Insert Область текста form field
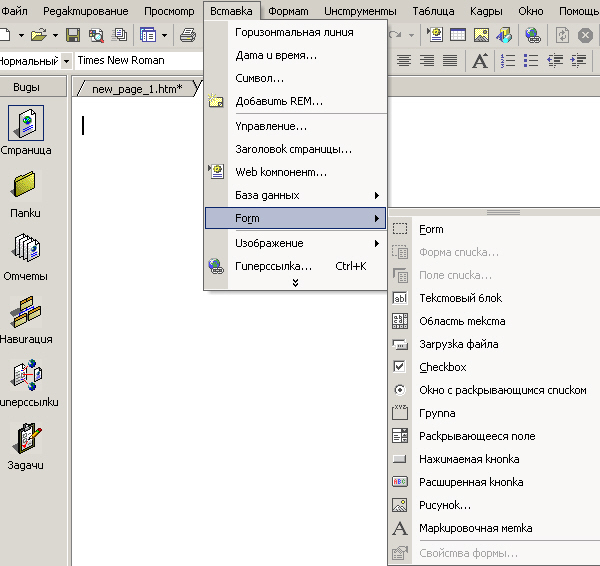The image size is (600, 566). (461, 321)
